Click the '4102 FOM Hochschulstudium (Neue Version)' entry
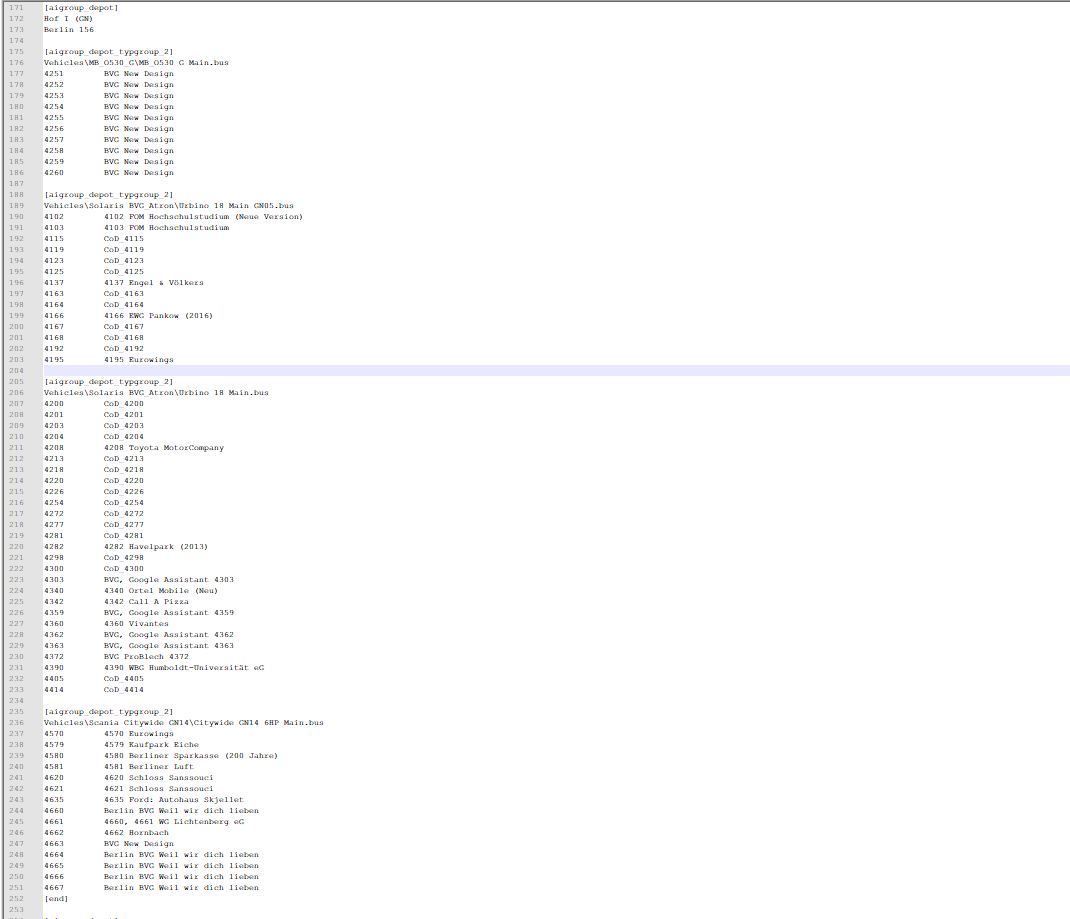This screenshot has width=1070, height=919. pyautogui.click(x=202, y=216)
